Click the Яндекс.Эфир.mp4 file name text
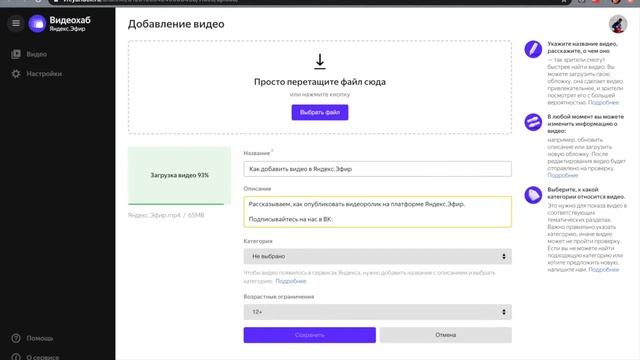640x360 pixels. [x=154, y=215]
